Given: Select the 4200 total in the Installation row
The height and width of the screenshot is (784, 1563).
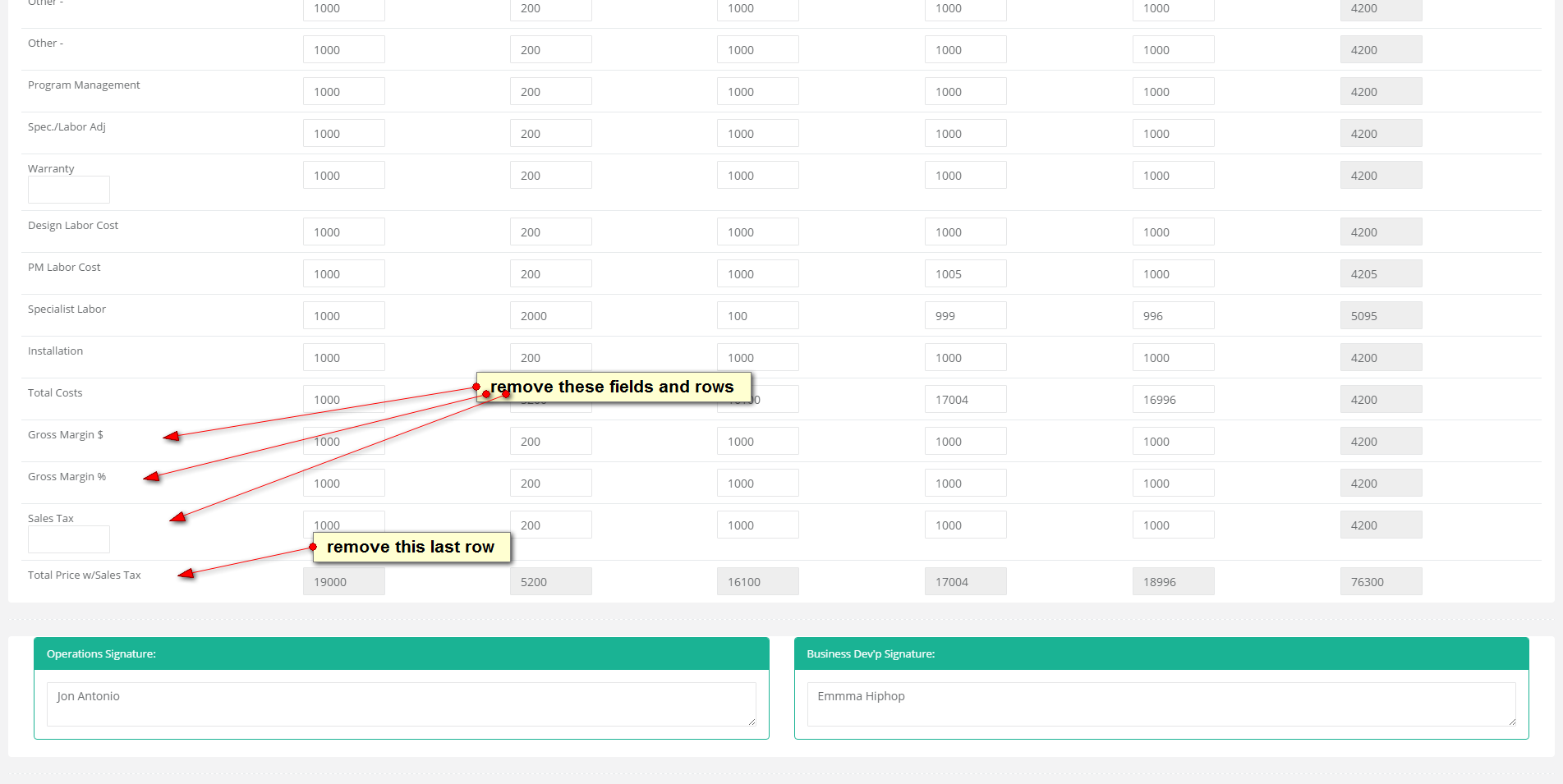Looking at the screenshot, I should click(1381, 357).
